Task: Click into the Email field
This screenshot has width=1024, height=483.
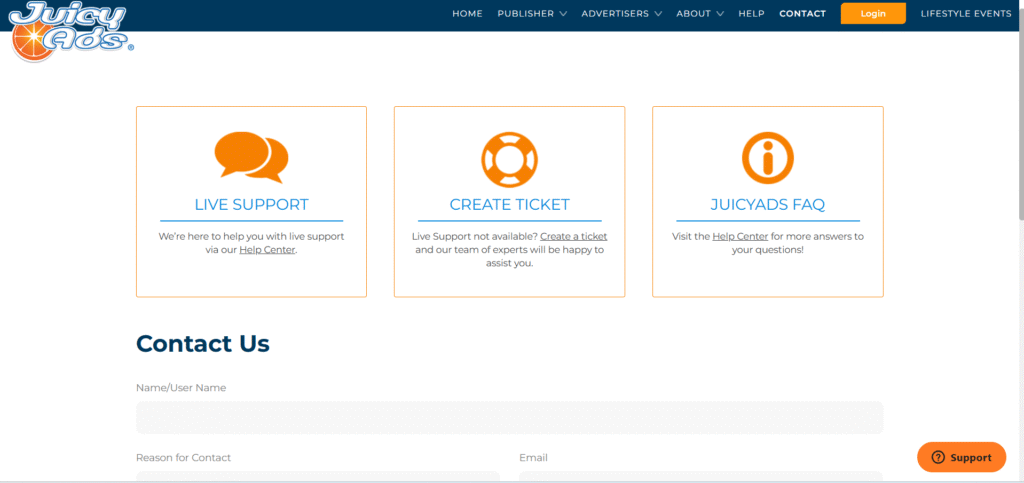Action: (701, 477)
